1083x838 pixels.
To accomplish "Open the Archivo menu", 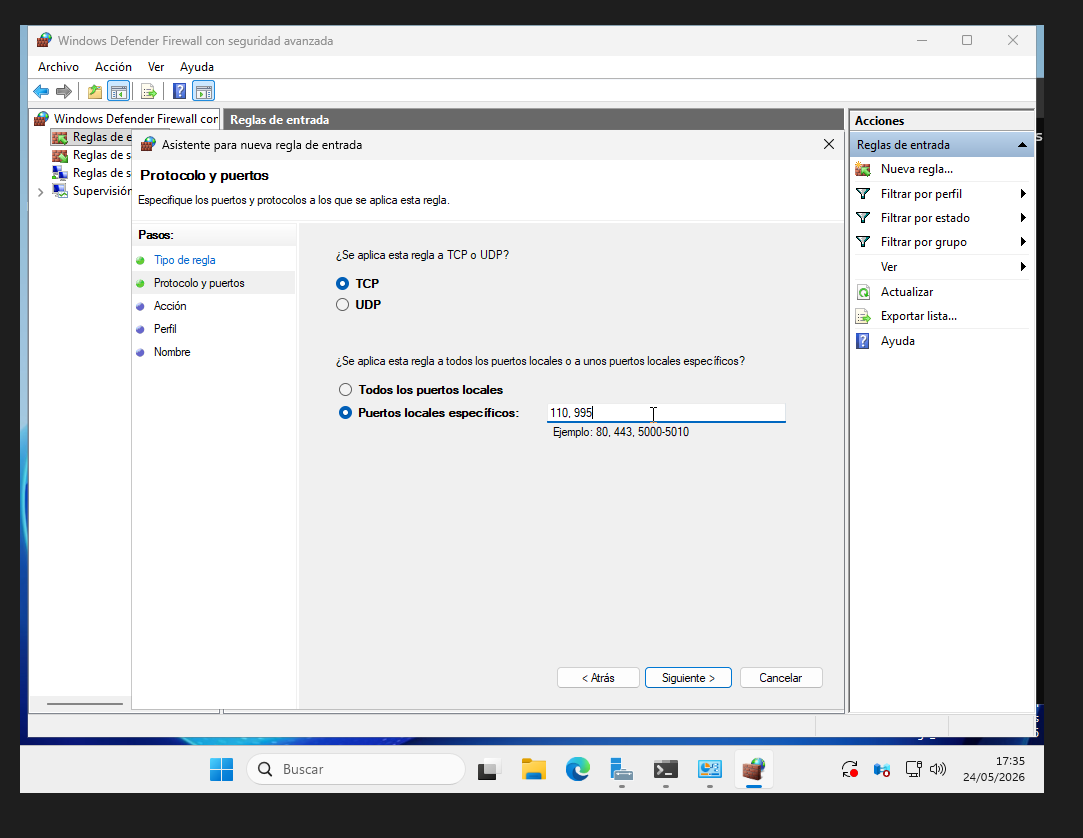I will pos(58,67).
